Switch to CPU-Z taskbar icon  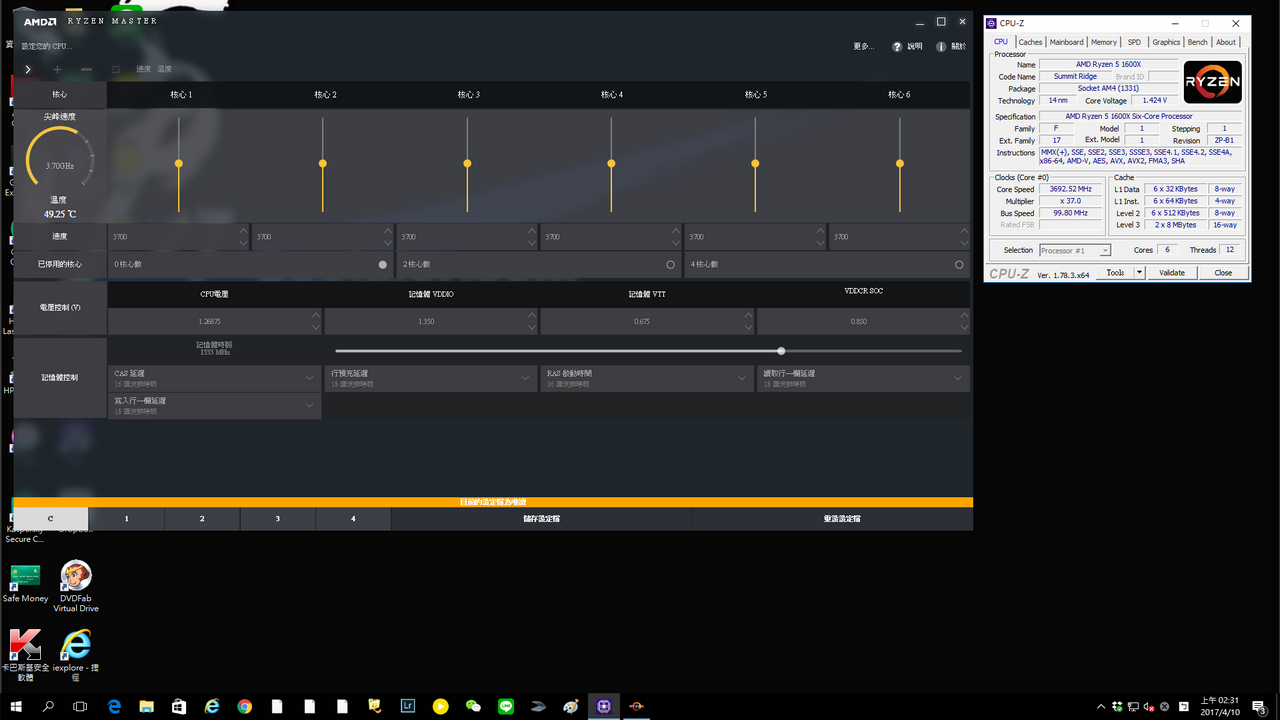coord(604,706)
